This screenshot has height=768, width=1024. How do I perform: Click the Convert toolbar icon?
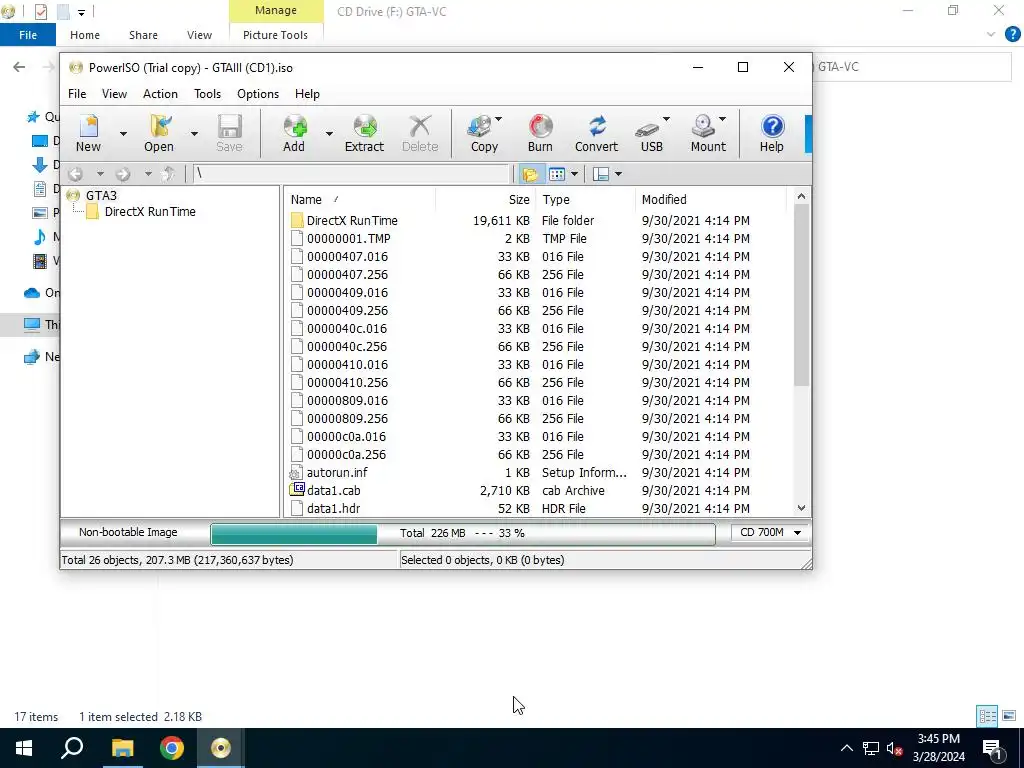(596, 133)
